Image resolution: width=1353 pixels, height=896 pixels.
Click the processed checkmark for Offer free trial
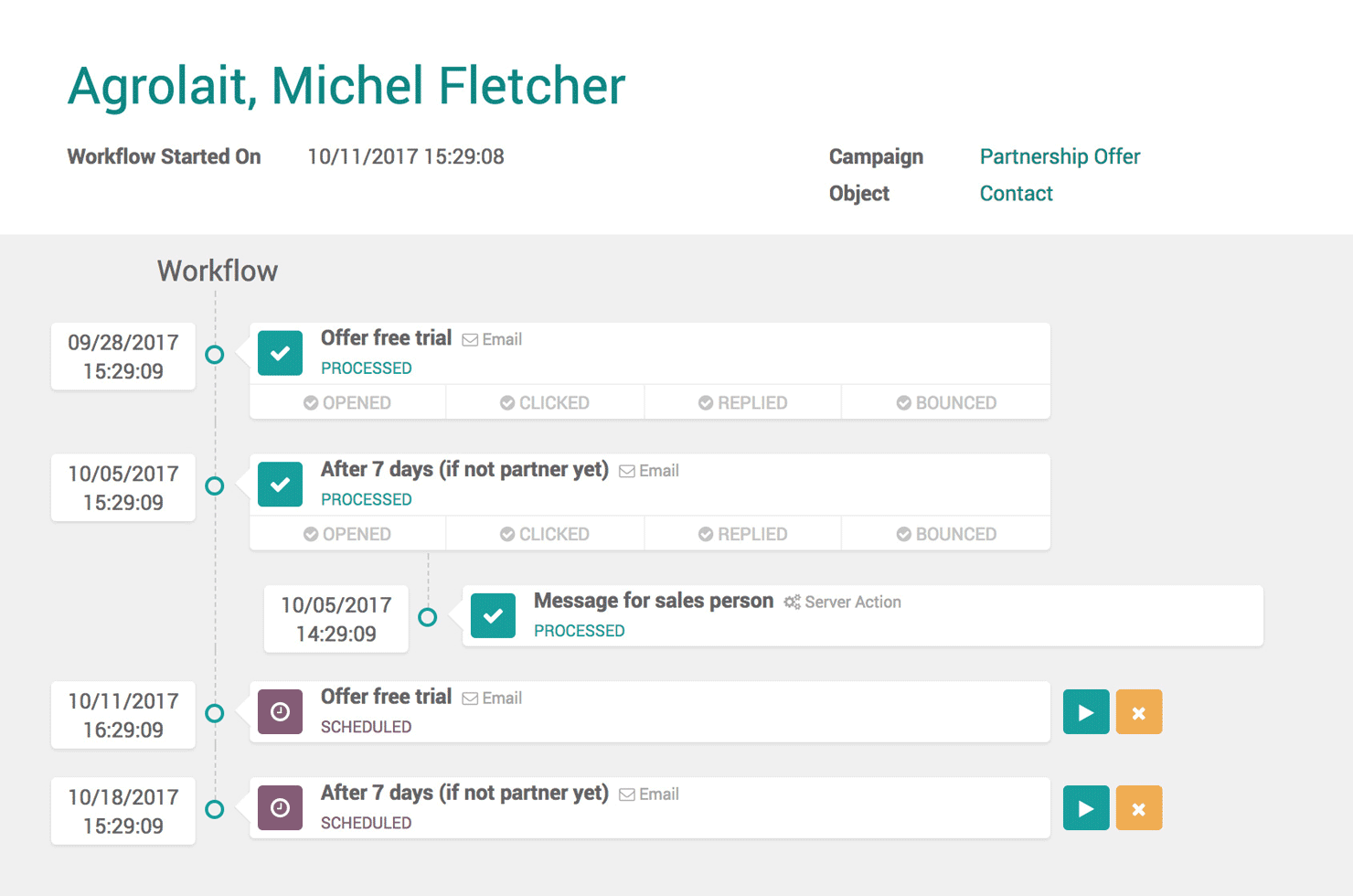(x=280, y=352)
